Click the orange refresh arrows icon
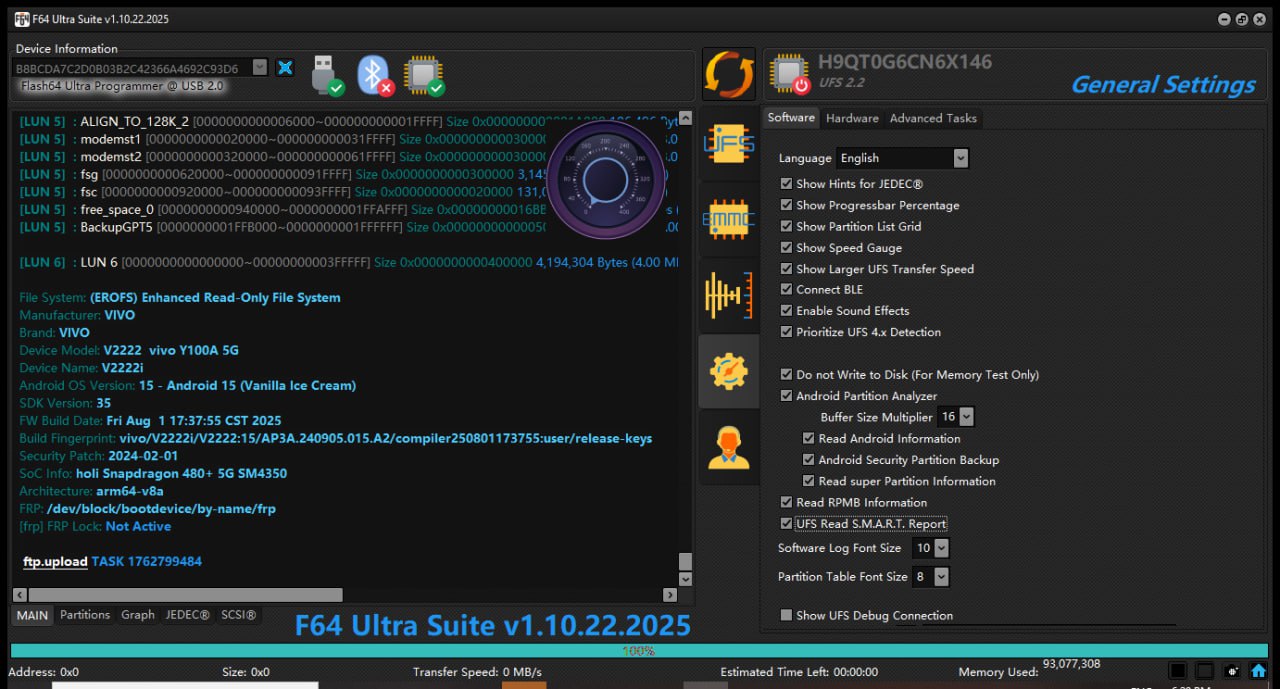The width and height of the screenshot is (1280, 689). (729, 74)
